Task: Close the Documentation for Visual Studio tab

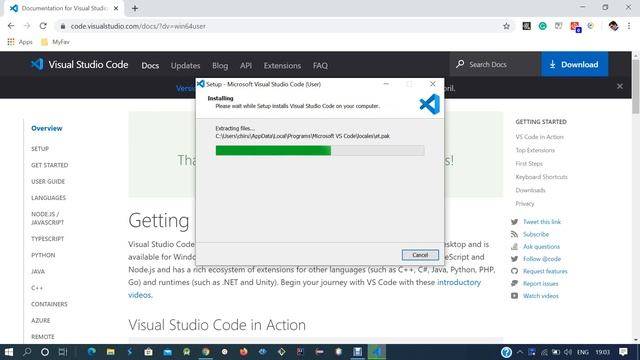Action: (116, 8)
